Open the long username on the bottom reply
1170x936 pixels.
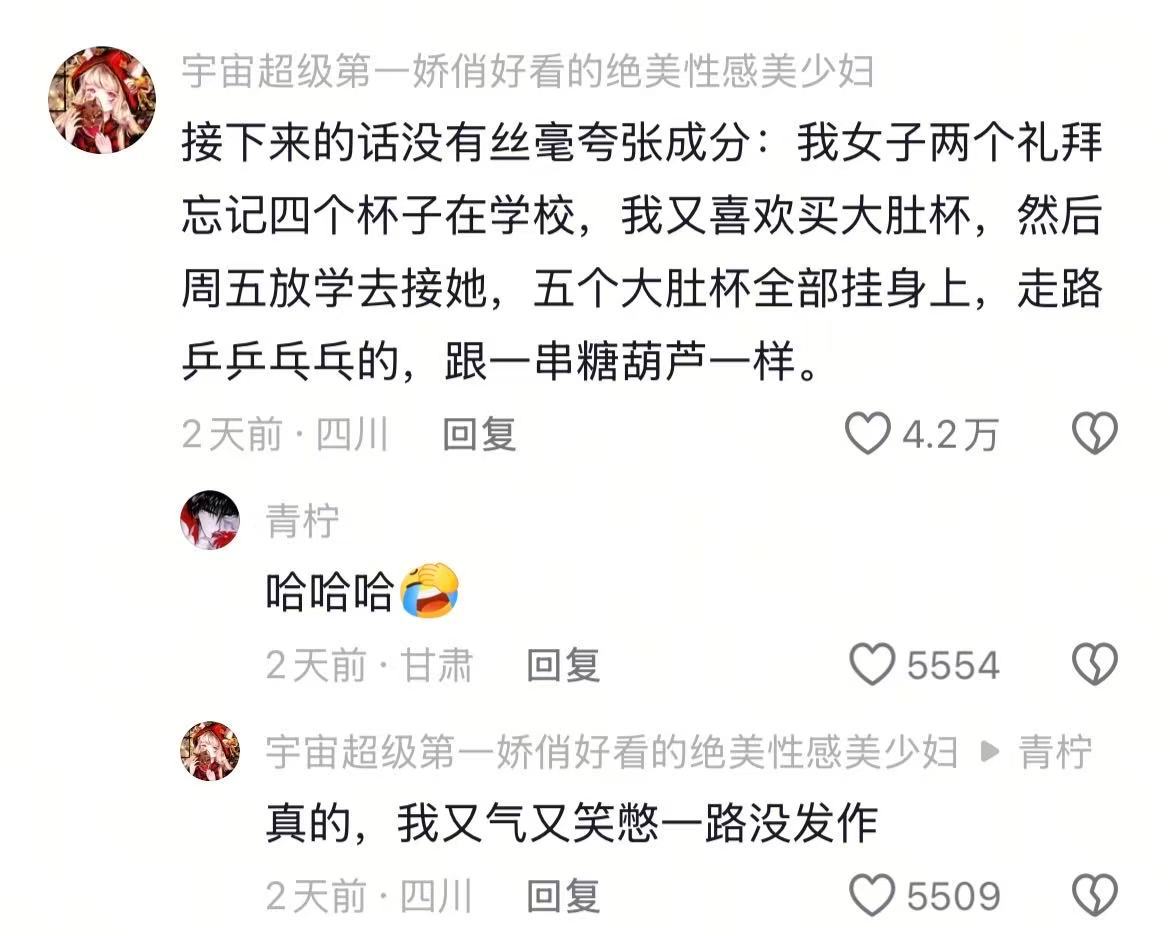[612, 751]
